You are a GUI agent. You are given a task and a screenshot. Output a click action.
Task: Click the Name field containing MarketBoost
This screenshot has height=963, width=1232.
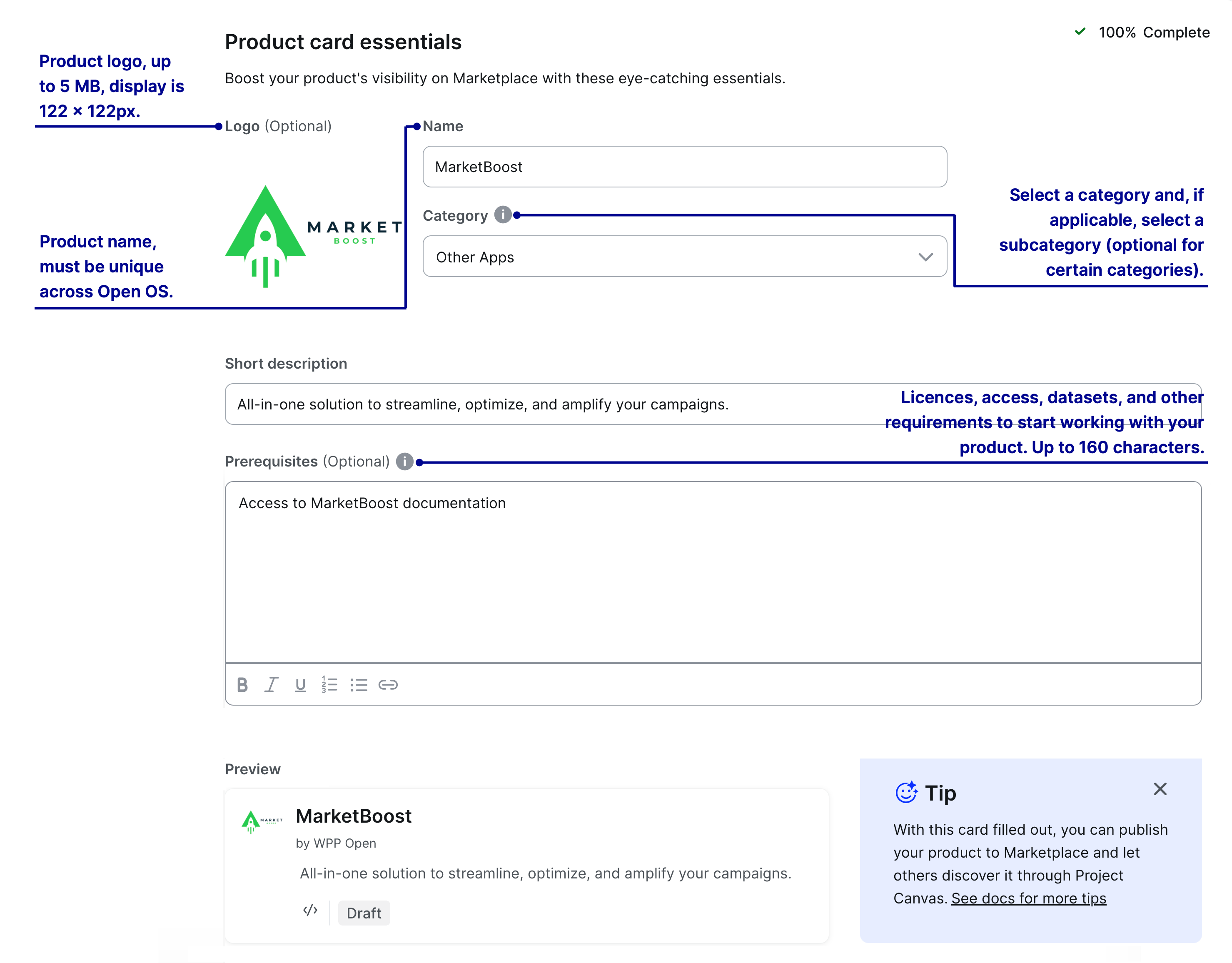point(684,167)
